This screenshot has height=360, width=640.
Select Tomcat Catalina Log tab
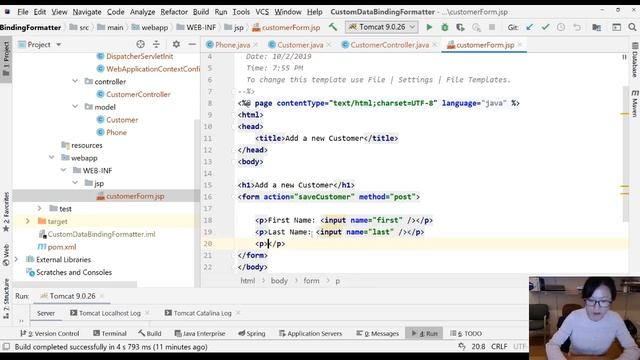point(202,313)
